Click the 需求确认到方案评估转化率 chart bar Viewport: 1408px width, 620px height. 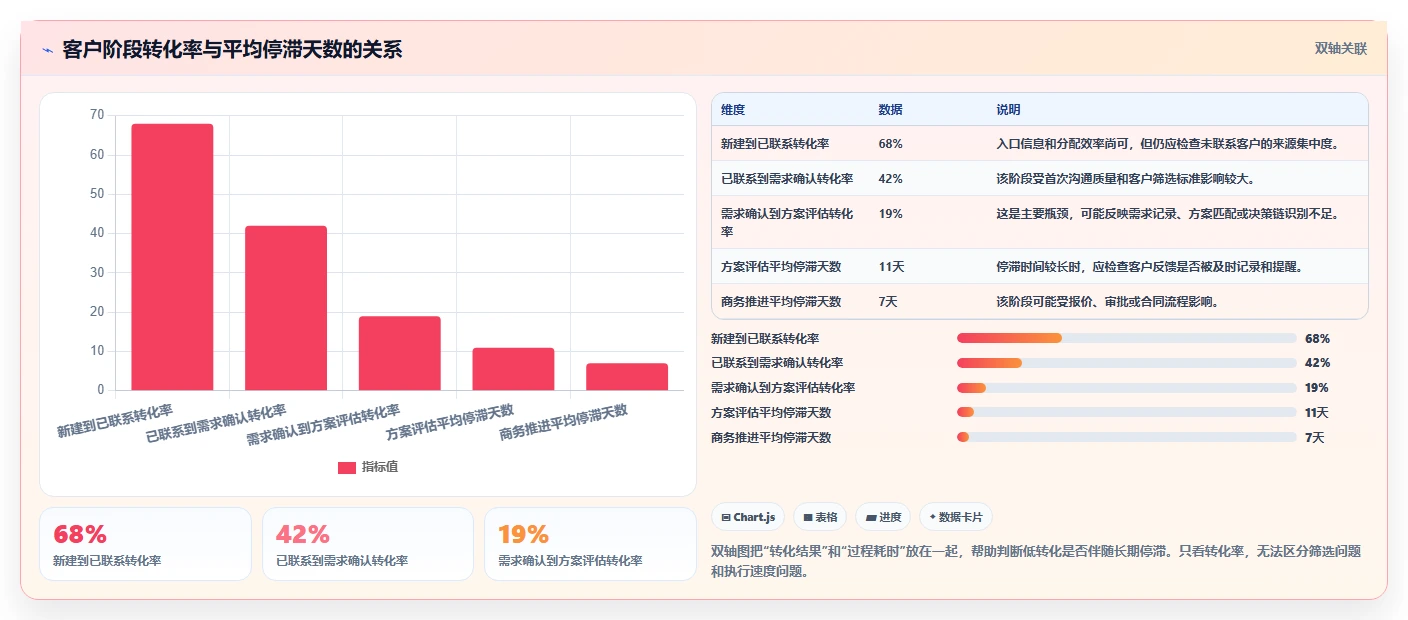[400, 353]
